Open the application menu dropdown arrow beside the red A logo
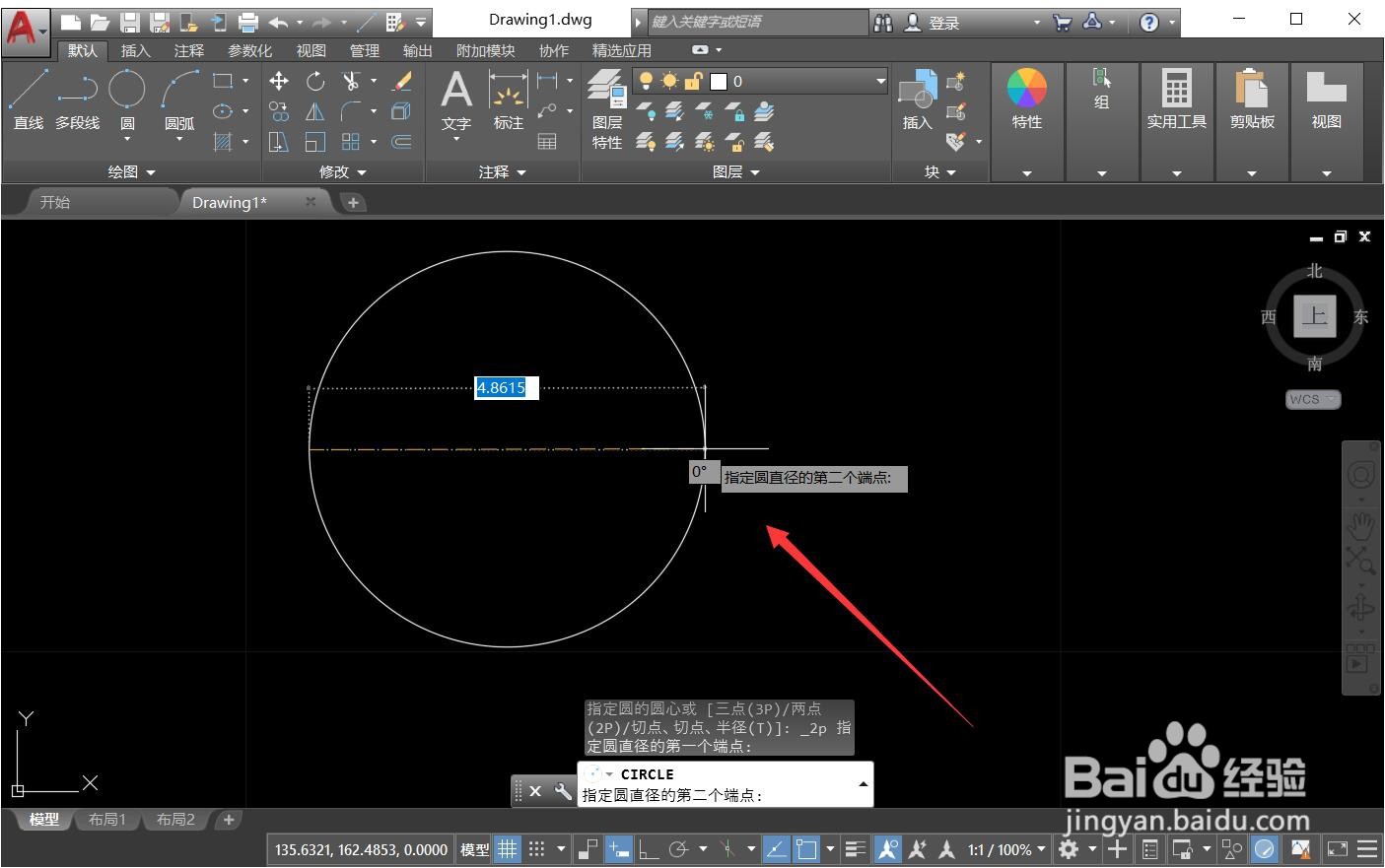This screenshot has width=1385, height=868. tap(43, 33)
